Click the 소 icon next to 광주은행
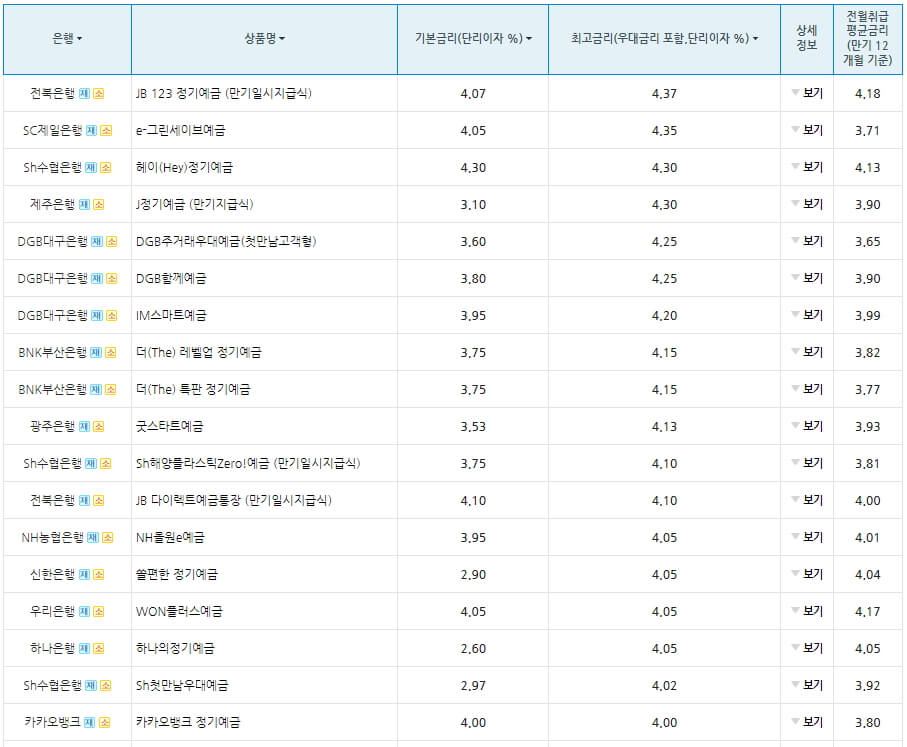The height and width of the screenshot is (747, 907). (x=98, y=425)
